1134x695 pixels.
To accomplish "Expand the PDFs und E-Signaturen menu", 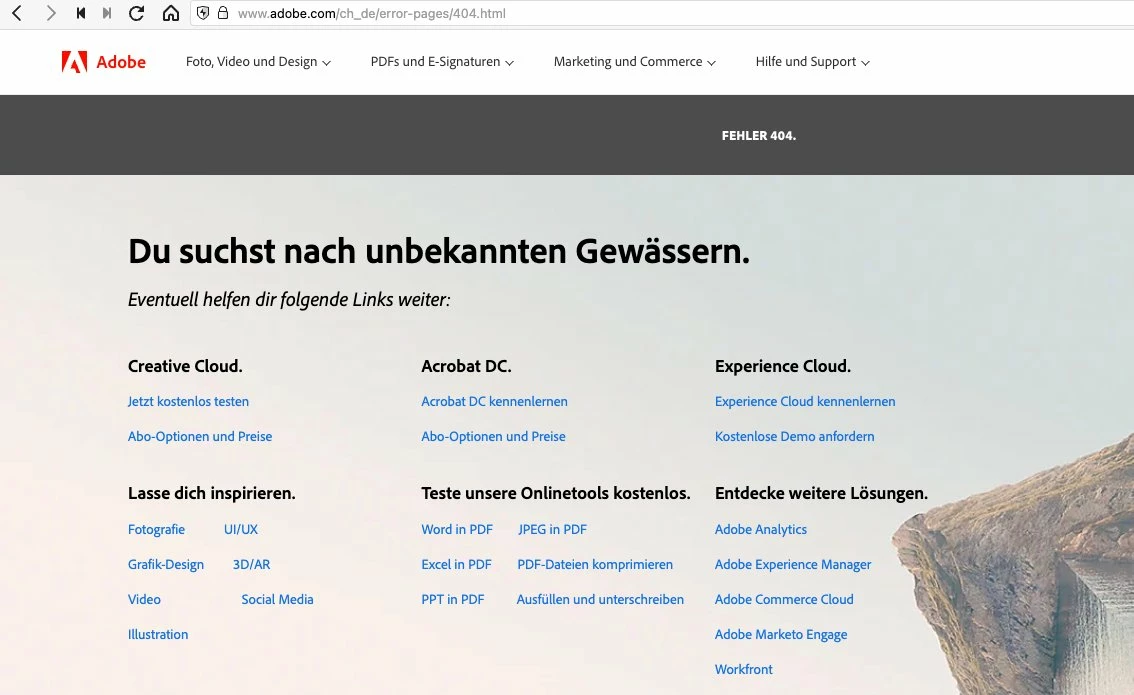I will (442, 62).
